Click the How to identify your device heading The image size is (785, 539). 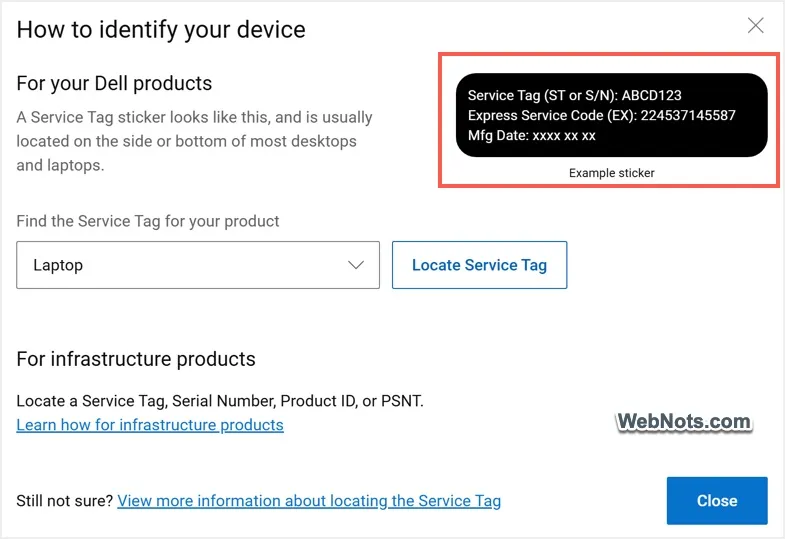pyautogui.click(x=161, y=30)
